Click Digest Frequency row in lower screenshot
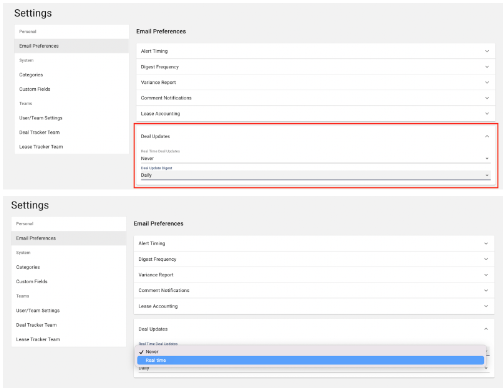 pos(314,259)
